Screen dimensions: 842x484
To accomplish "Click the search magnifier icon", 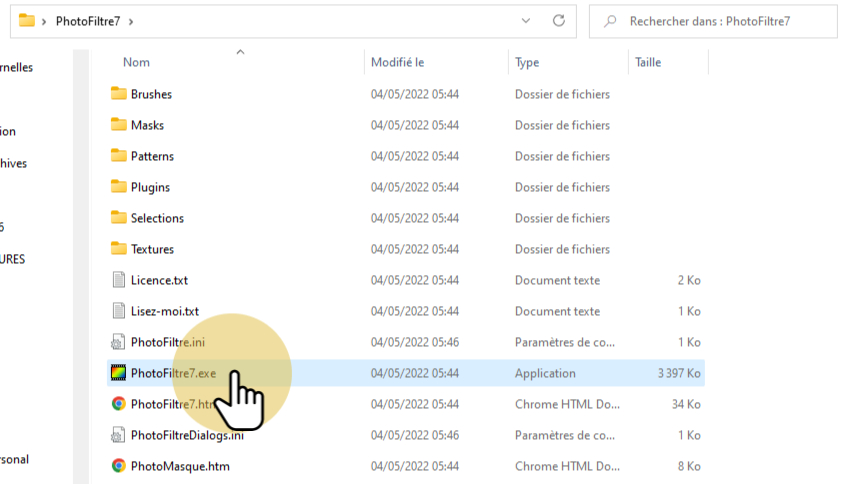I will coord(609,21).
